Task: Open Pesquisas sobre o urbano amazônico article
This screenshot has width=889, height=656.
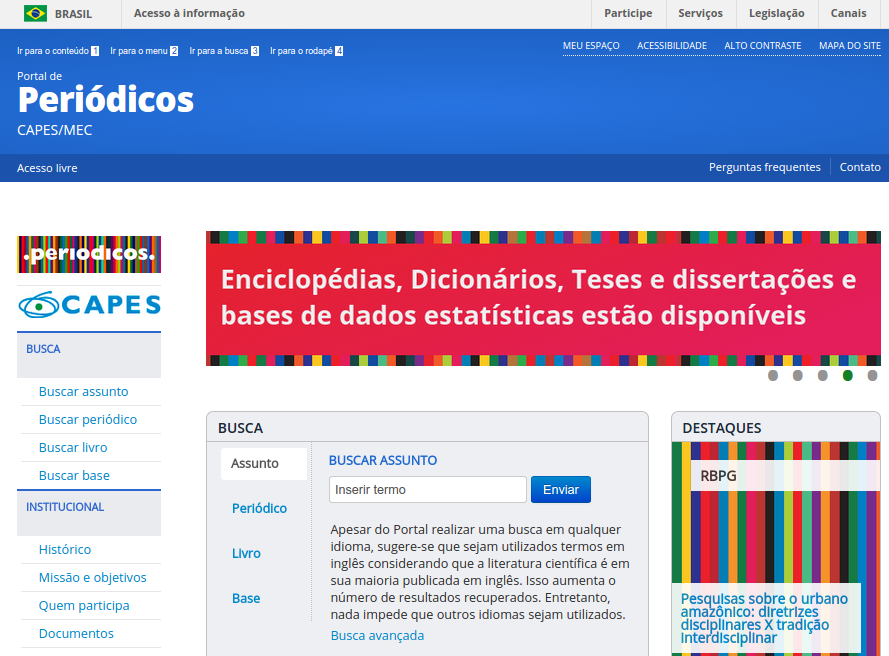Action: pos(764,619)
